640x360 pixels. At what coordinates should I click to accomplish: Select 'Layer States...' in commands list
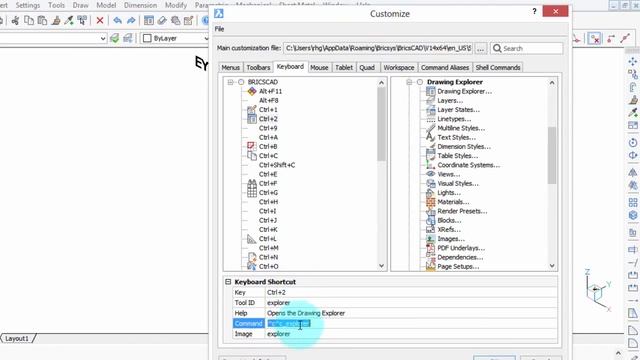click(x=458, y=109)
